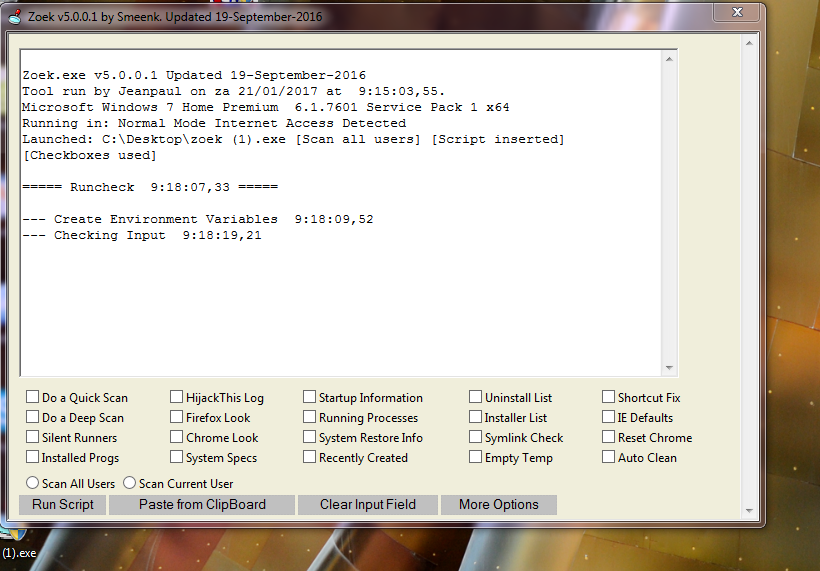Enable the Do a Quick Scan checkbox

[x=32, y=397]
